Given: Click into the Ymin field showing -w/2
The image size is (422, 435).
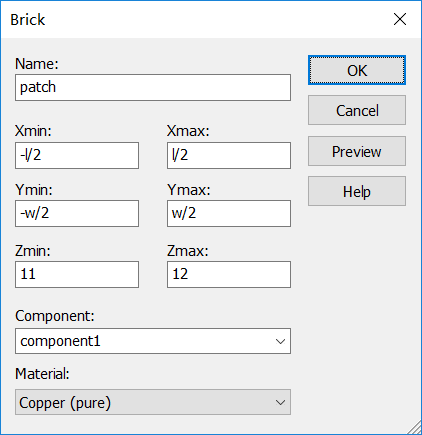Looking at the screenshot, I should point(77,213).
